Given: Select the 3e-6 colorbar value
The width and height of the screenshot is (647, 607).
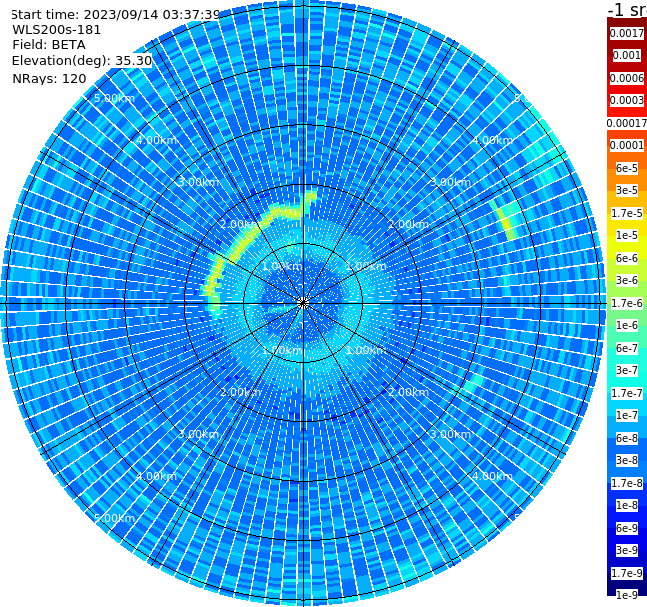Looking at the screenshot, I should point(627,280).
